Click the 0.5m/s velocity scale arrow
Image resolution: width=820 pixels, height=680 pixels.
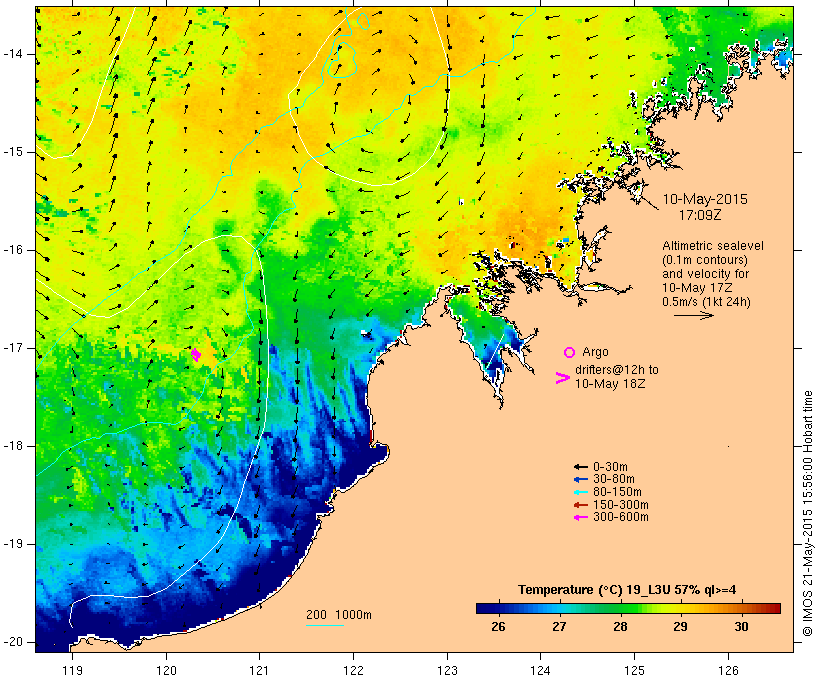tap(693, 315)
